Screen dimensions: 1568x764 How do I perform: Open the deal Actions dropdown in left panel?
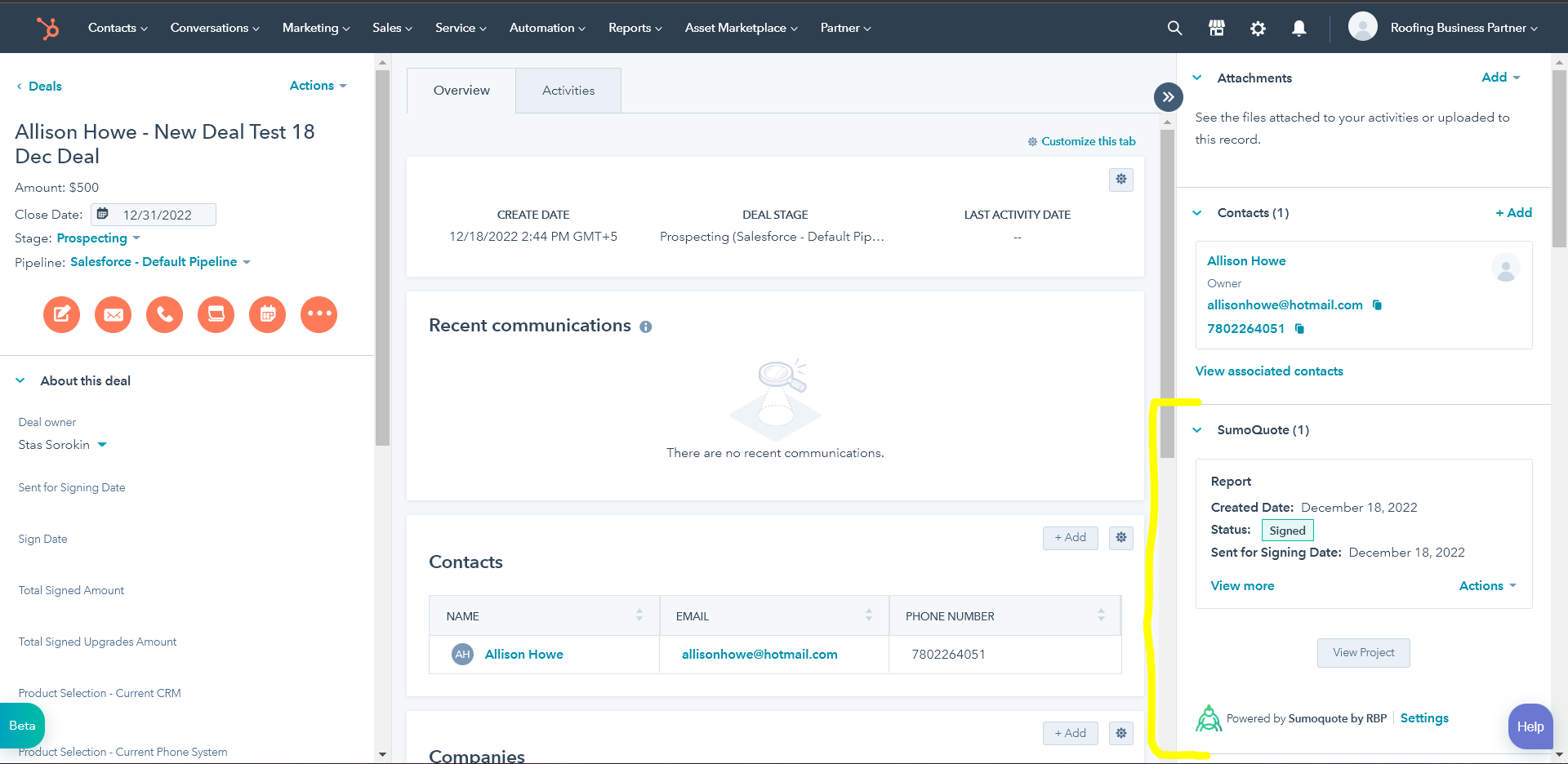(318, 86)
